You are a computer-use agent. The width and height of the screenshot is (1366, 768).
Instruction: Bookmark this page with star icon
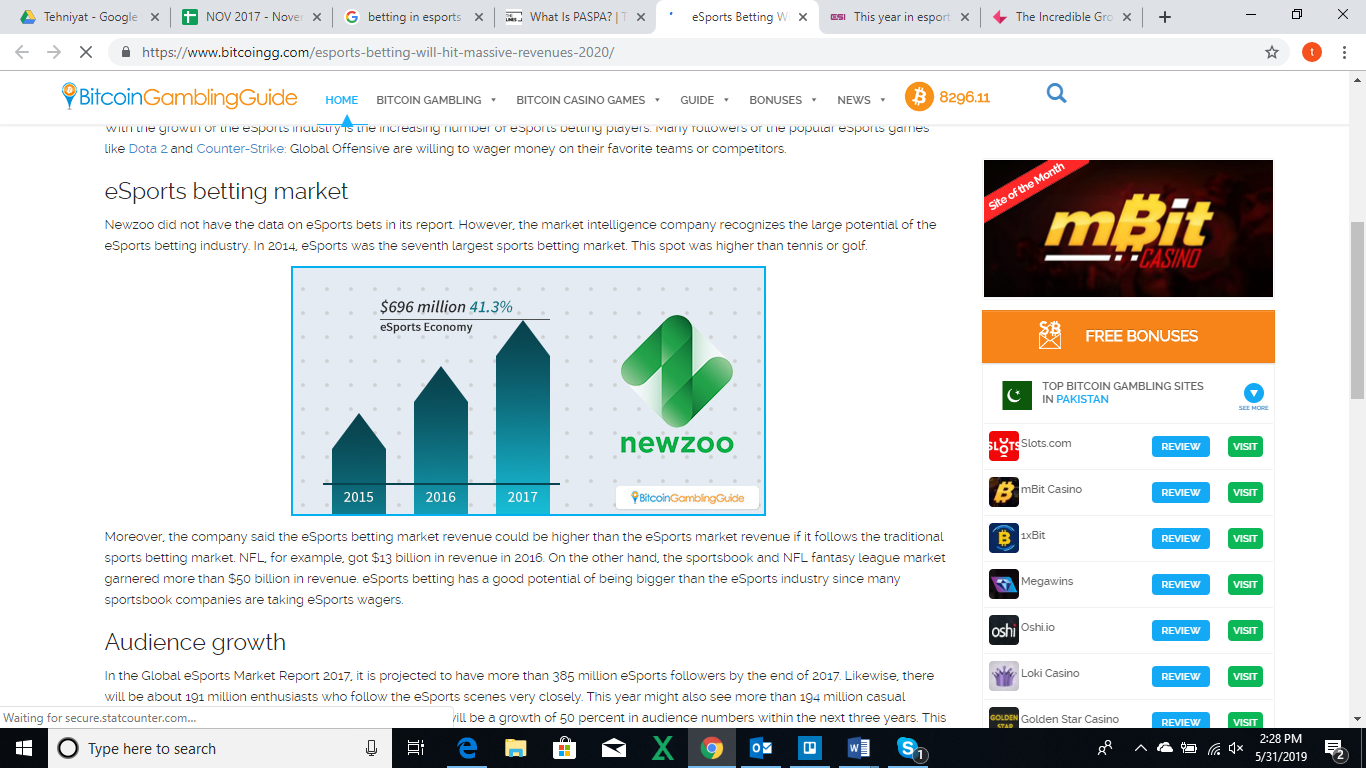(x=1272, y=52)
